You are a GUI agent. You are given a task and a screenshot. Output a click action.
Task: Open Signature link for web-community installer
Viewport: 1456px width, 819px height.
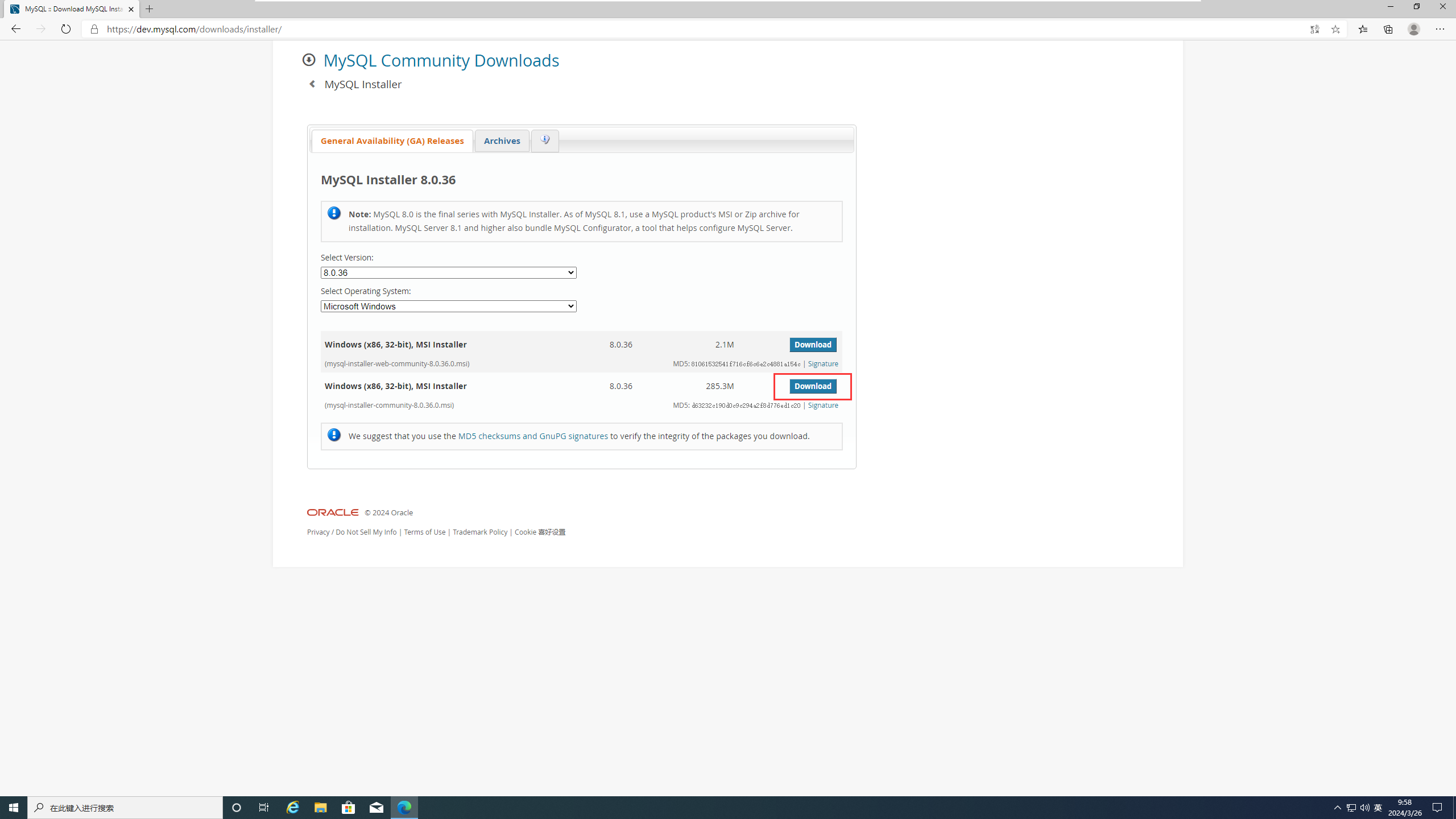point(823,363)
